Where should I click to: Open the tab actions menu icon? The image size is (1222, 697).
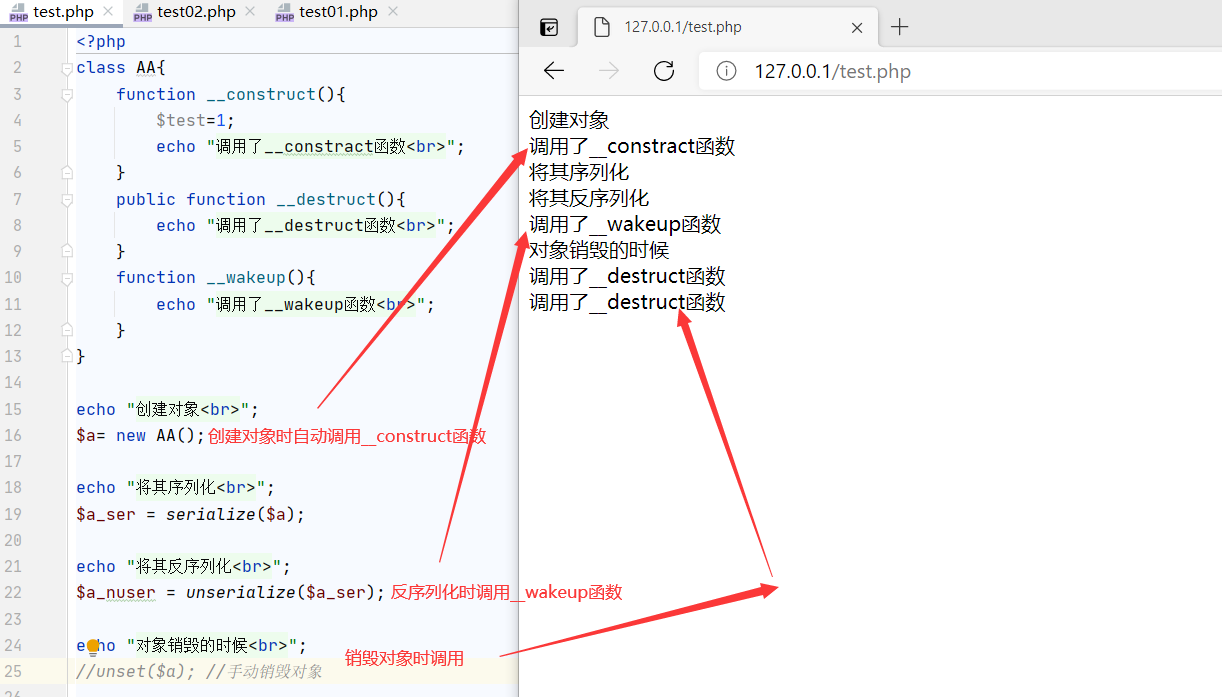point(549,27)
